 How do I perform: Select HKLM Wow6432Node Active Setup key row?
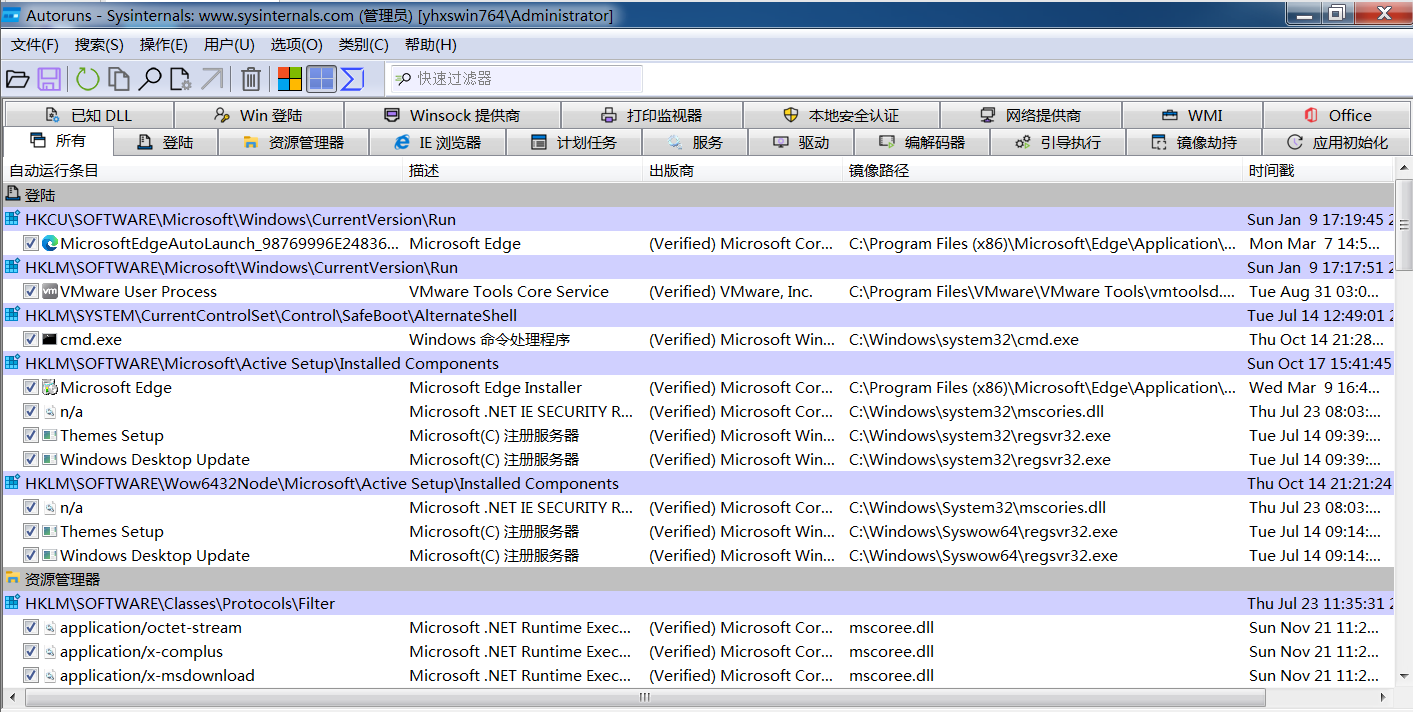pyautogui.click(x=698, y=483)
